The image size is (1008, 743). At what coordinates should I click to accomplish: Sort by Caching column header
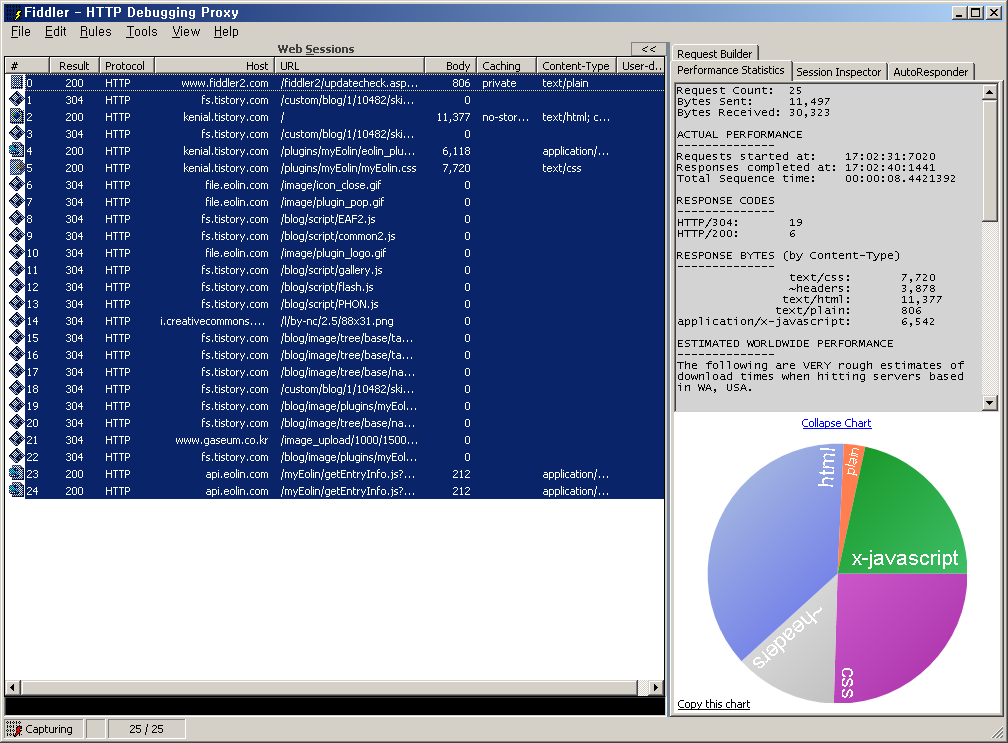pyautogui.click(x=507, y=66)
